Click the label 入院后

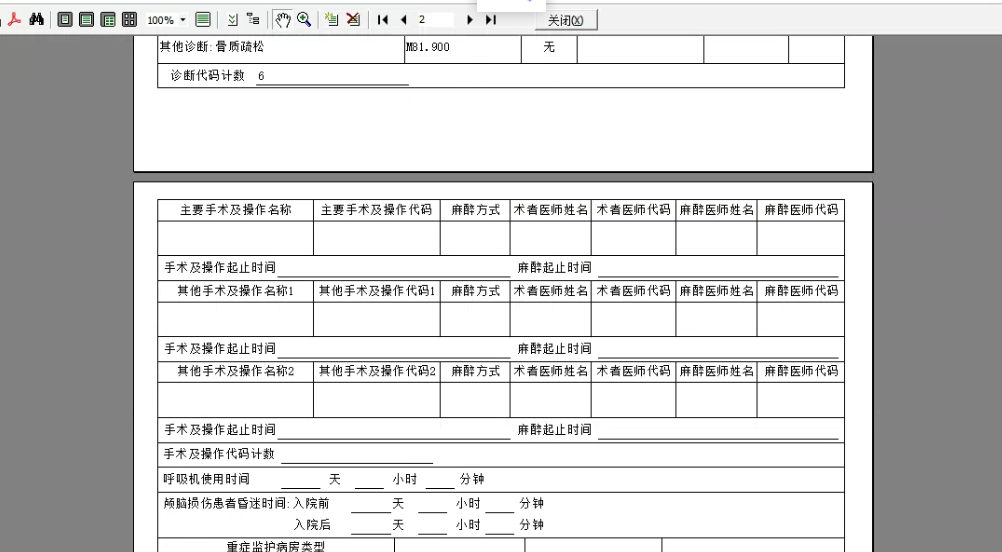[x=312, y=525]
